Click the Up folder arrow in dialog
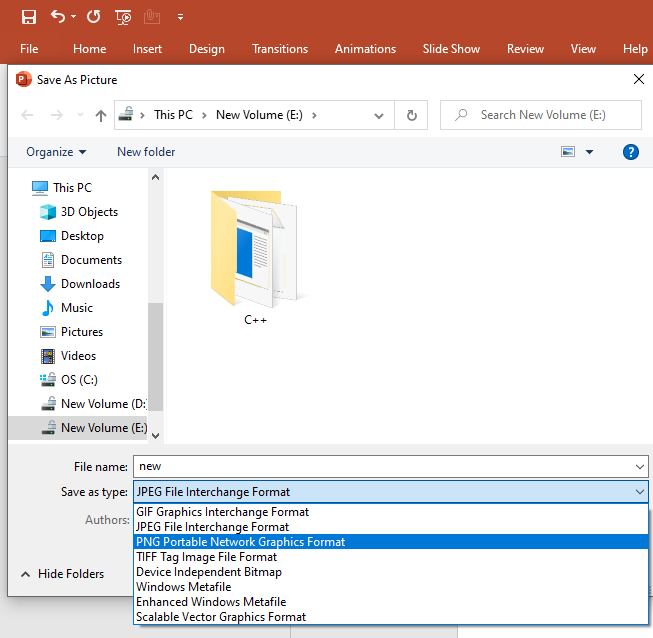Image resolution: width=653 pixels, height=638 pixels. (101, 115)
